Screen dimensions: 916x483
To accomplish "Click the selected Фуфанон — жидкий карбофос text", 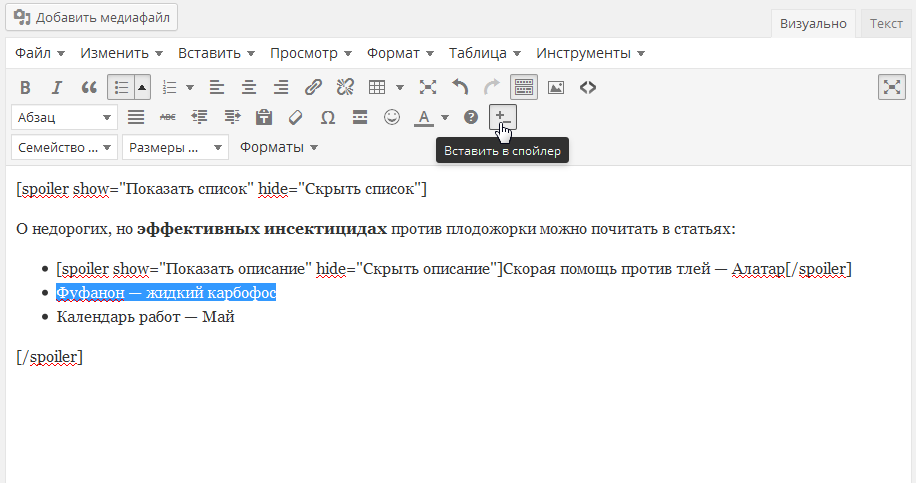I will click(x=166, y=292).
